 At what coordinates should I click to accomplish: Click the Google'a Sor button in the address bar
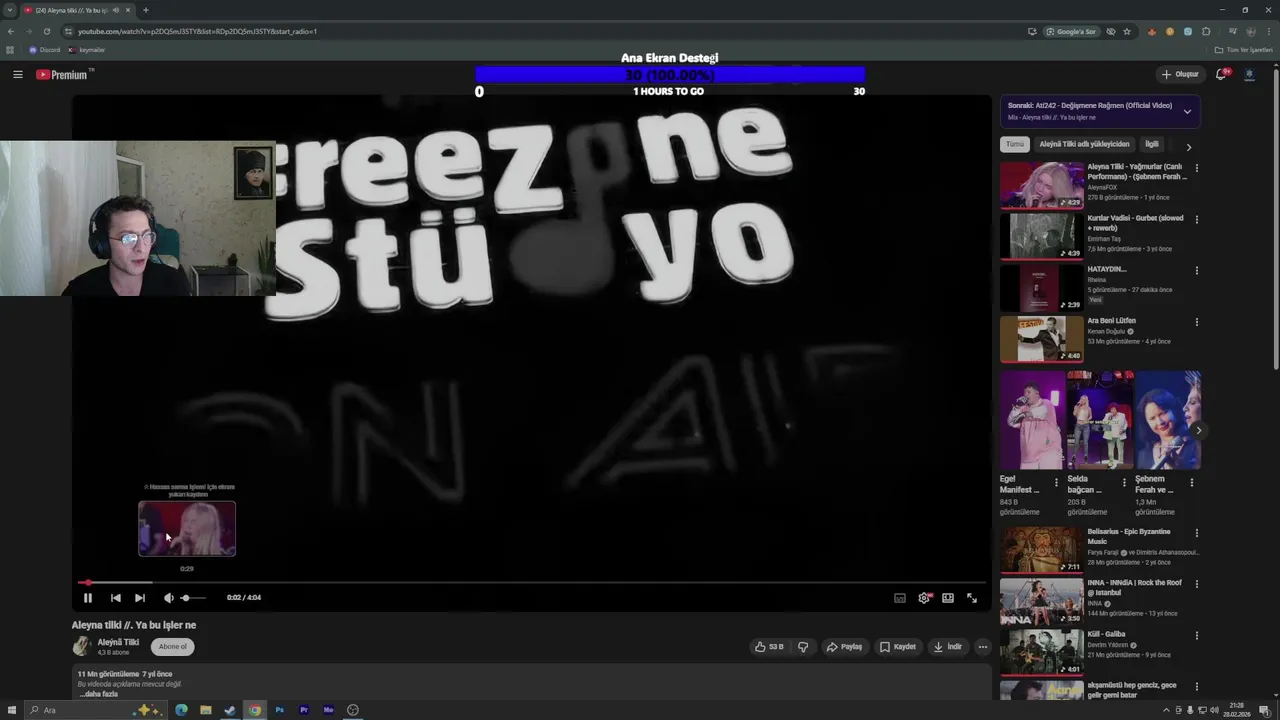pos(1072,31)
